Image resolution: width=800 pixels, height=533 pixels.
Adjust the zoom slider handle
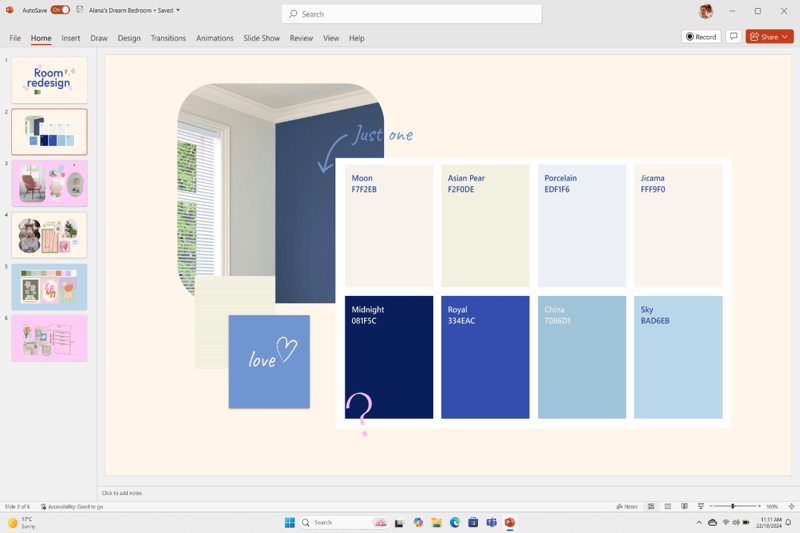732,507
